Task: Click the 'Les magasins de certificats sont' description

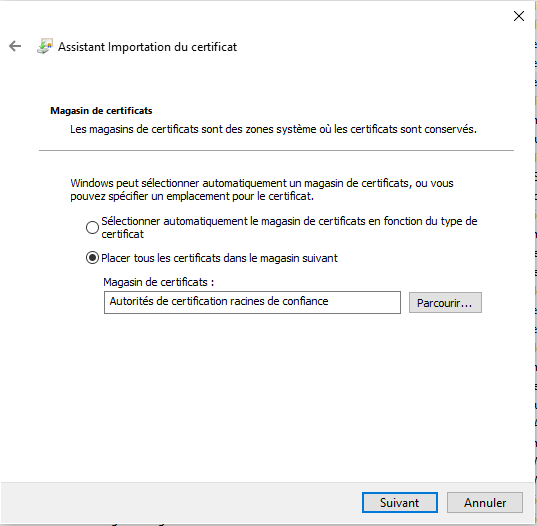Action: 273,129
